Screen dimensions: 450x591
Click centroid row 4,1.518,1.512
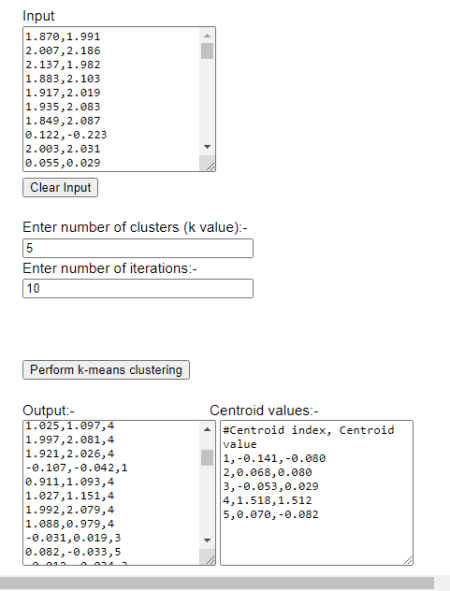pos(268,500)
